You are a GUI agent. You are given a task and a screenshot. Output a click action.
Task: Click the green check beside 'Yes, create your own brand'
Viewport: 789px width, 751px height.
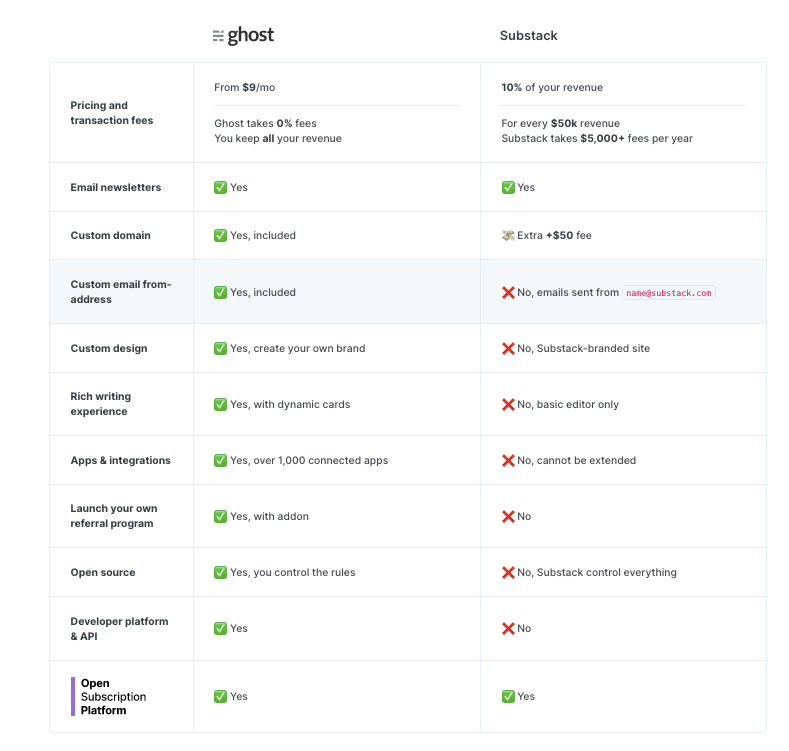pyautogui.click(x=220, y=348)
